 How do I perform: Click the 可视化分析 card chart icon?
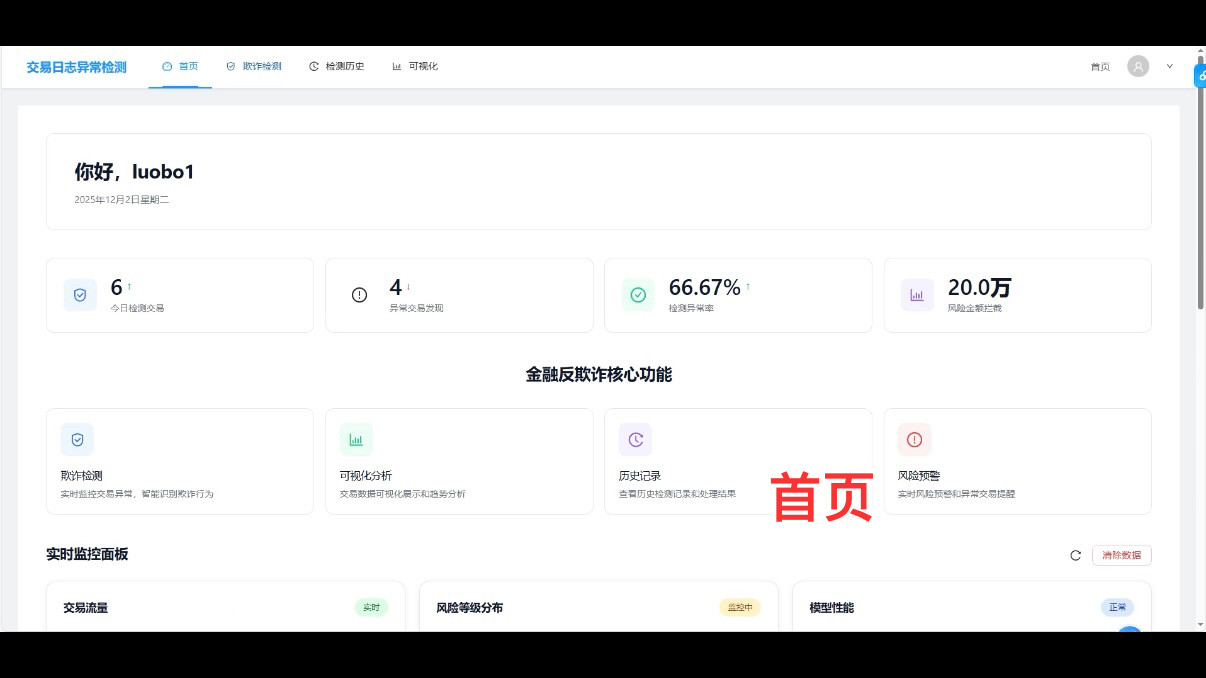click(356, 439)
